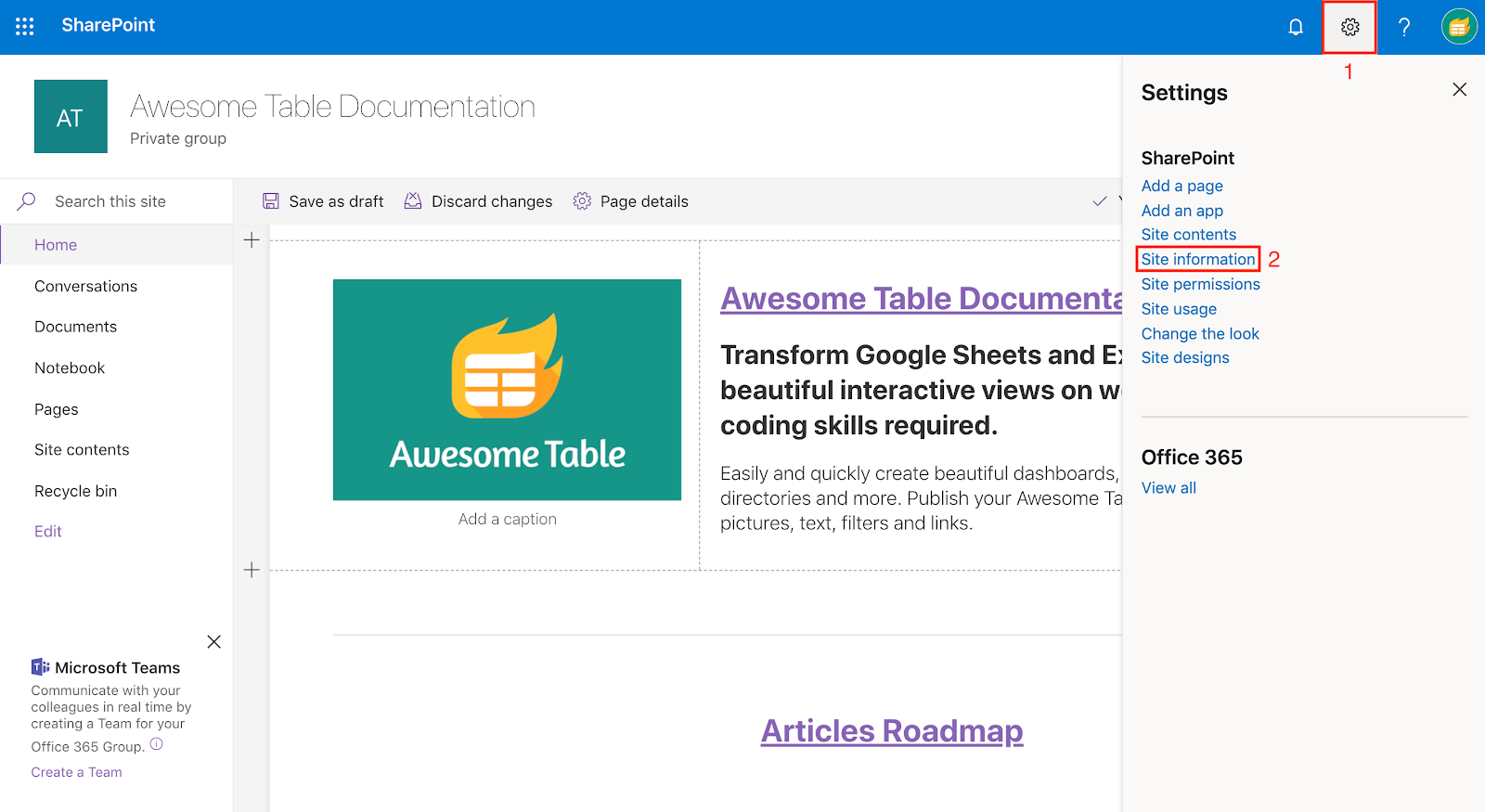Screen dimensions: 1485x812
Task: Click the Private group label
Action: click(x=178, y=138)
